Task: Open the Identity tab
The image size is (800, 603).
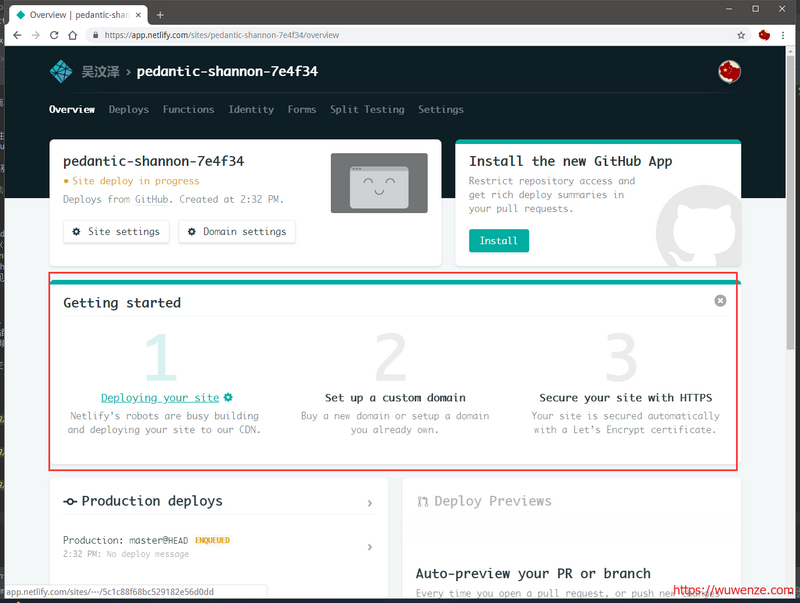Action: click(x=251, y=109)
